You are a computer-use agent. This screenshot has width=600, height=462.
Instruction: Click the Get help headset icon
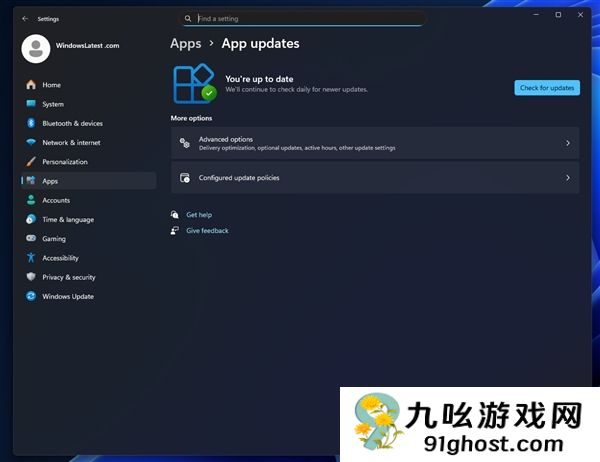pos(175,214)
